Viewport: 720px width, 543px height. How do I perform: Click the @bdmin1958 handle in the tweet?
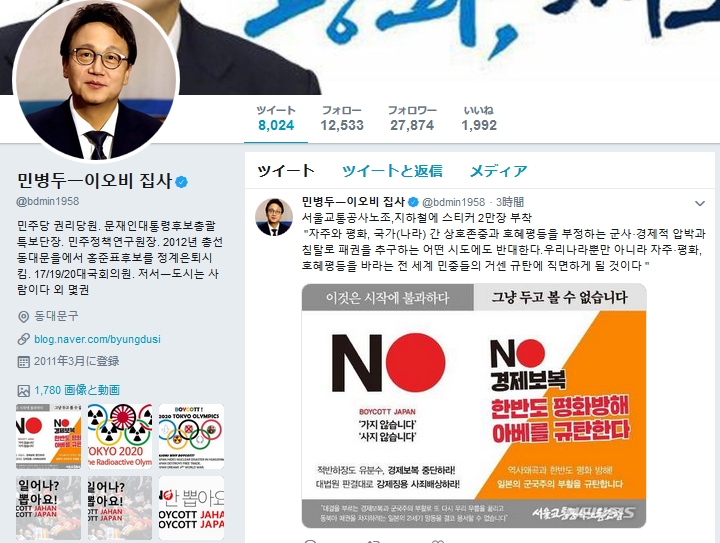[x=453, y=202]
